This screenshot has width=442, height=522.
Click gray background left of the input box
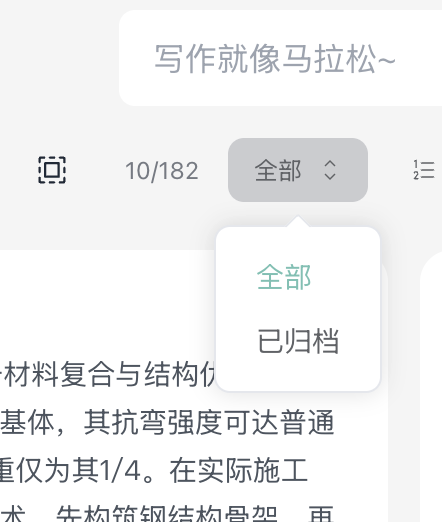click(x=58, y=58)
